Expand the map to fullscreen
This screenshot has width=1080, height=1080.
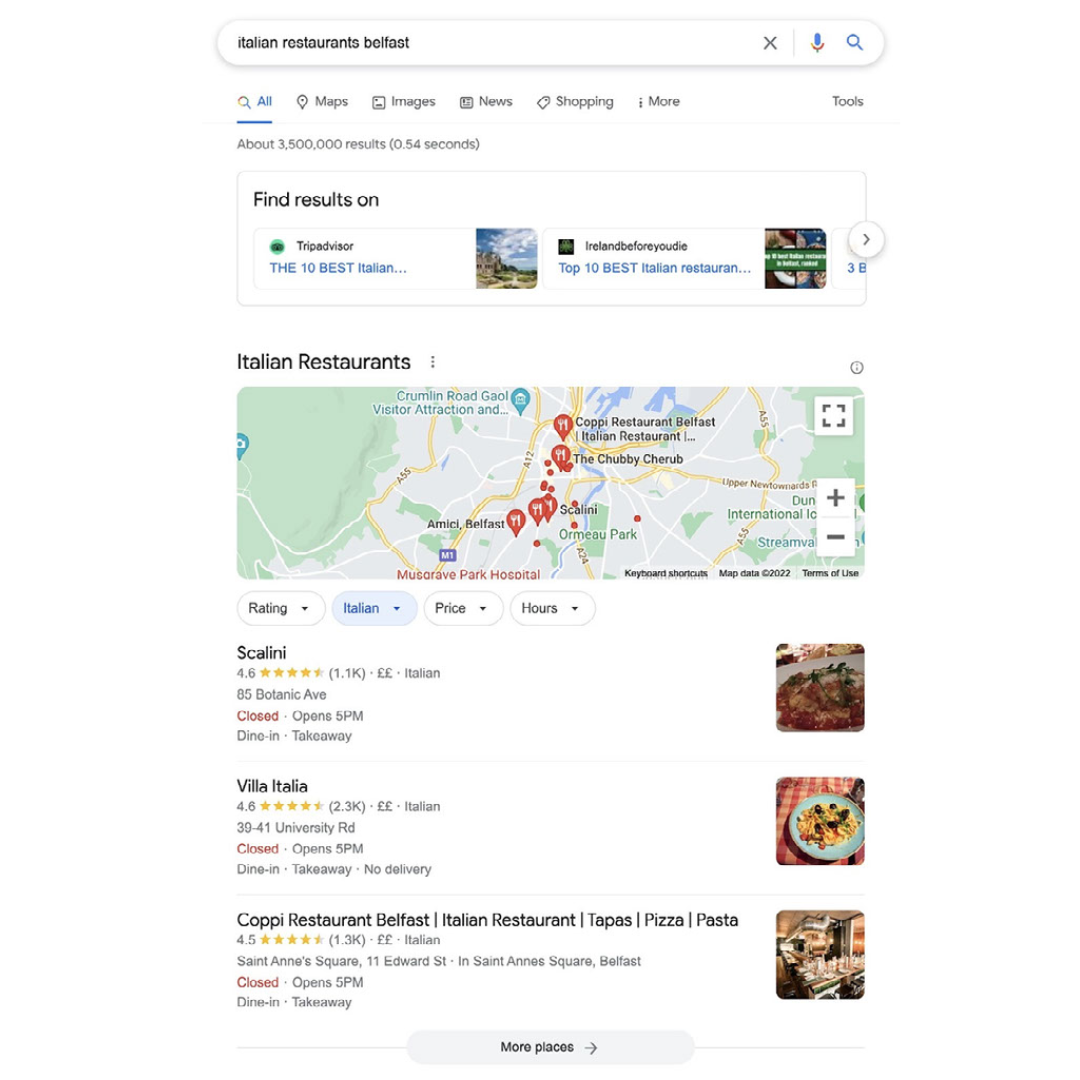click(833, 415)
